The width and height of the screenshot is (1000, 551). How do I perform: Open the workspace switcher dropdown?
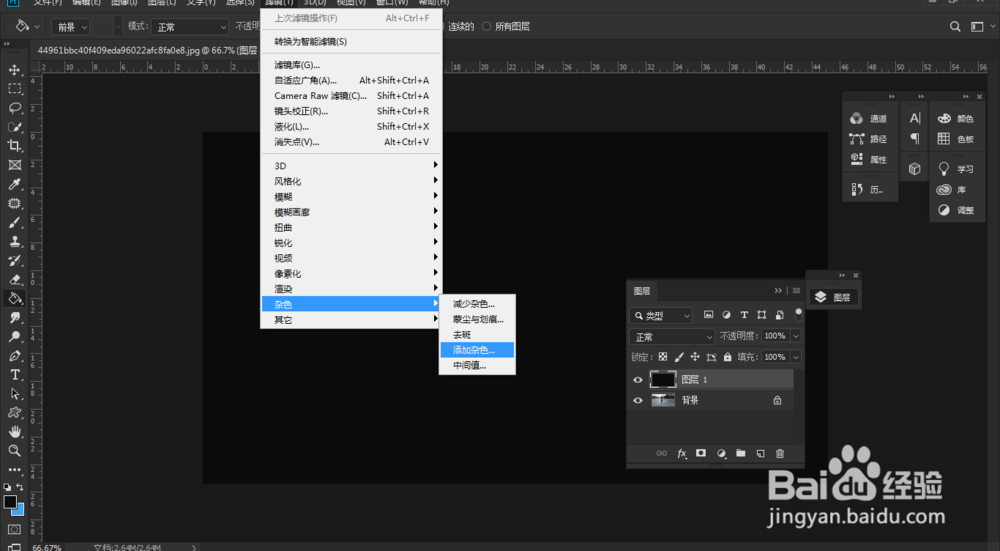[x=982, y=27]
